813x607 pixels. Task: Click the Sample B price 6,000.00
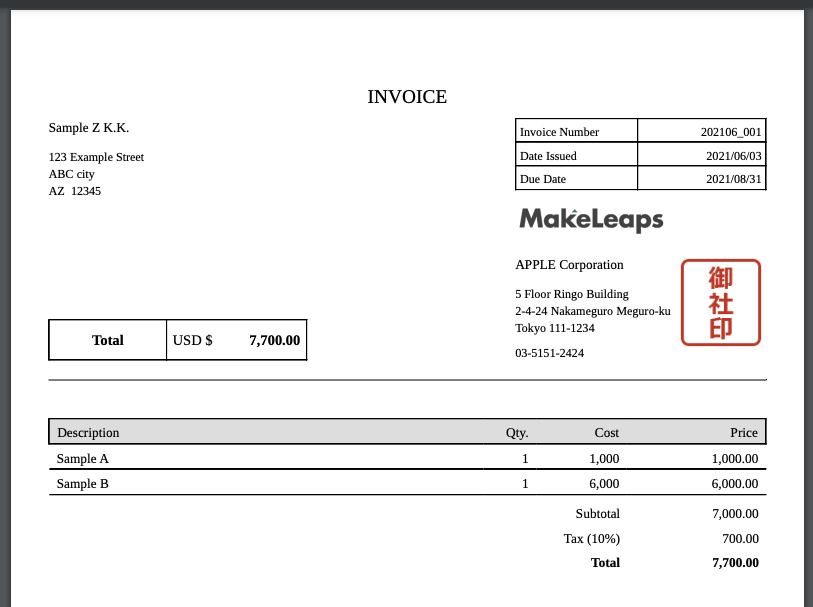click(x=734, y=484)
